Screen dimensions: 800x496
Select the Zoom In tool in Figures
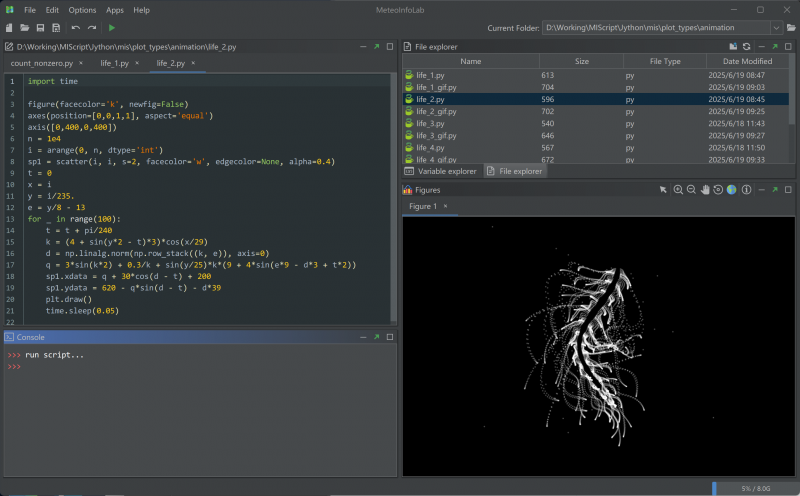point(678,189)
